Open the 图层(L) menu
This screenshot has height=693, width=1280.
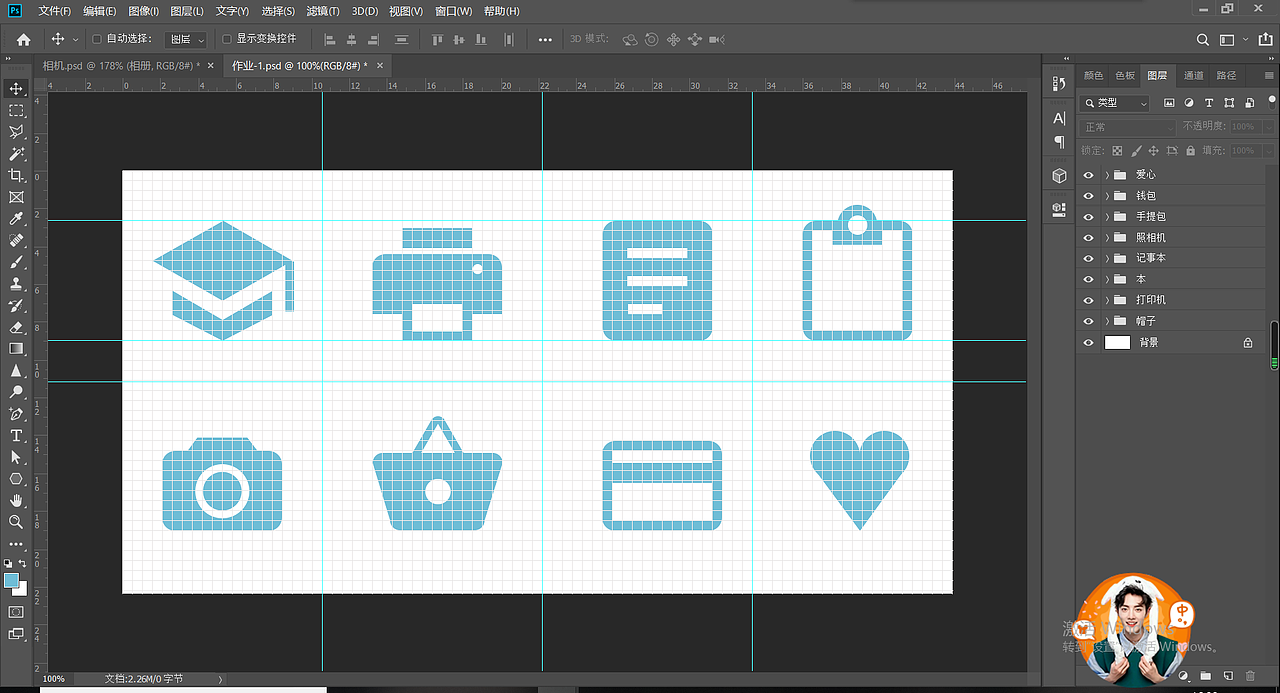pos(187,11)
